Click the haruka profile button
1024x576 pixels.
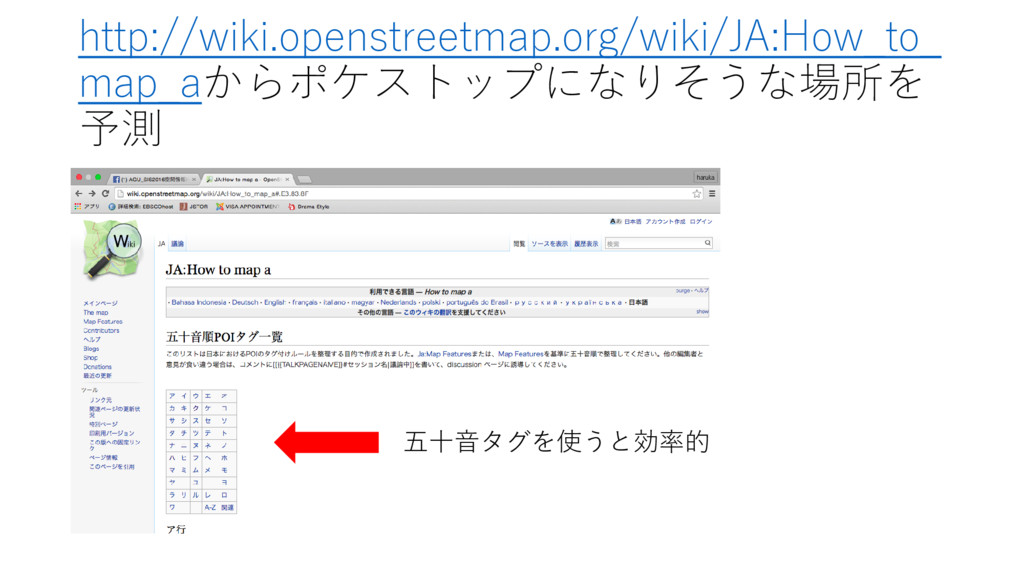[x=705, y=177]
